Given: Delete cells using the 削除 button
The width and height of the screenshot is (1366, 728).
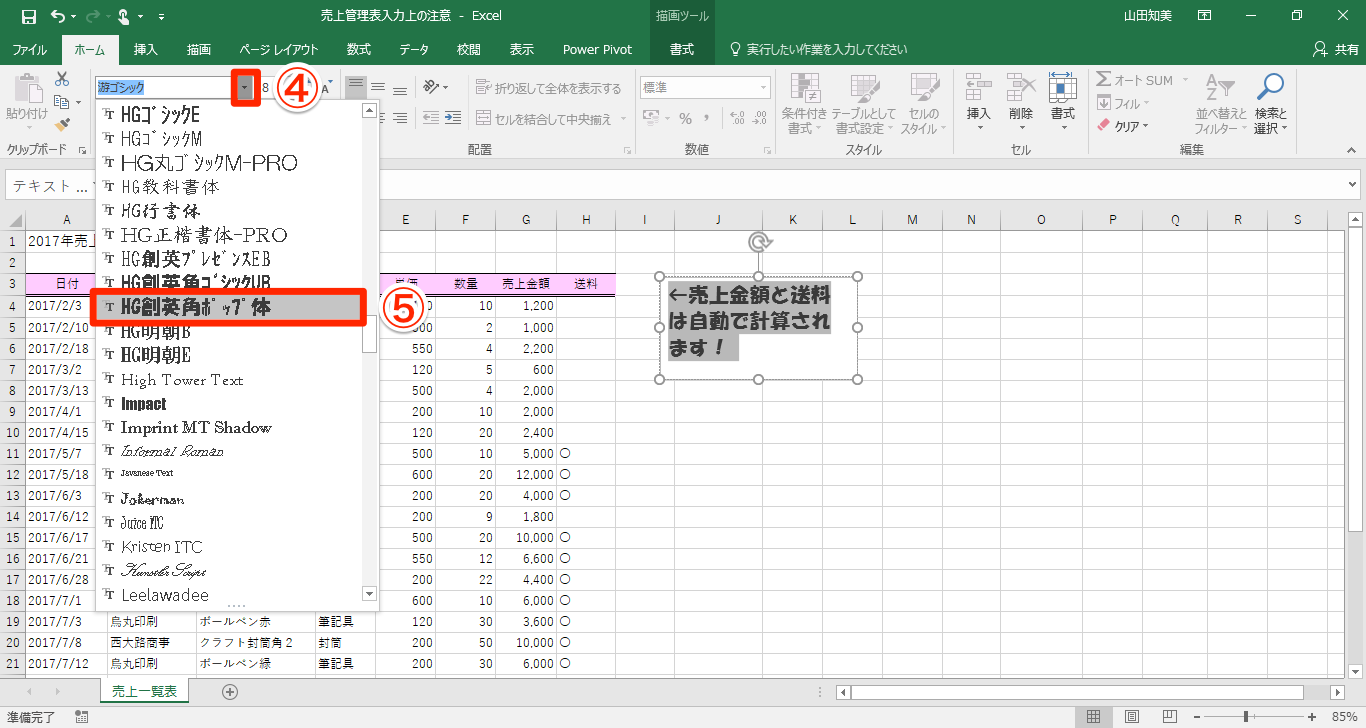Looking at the screenshot, I should coord(1021,103).
